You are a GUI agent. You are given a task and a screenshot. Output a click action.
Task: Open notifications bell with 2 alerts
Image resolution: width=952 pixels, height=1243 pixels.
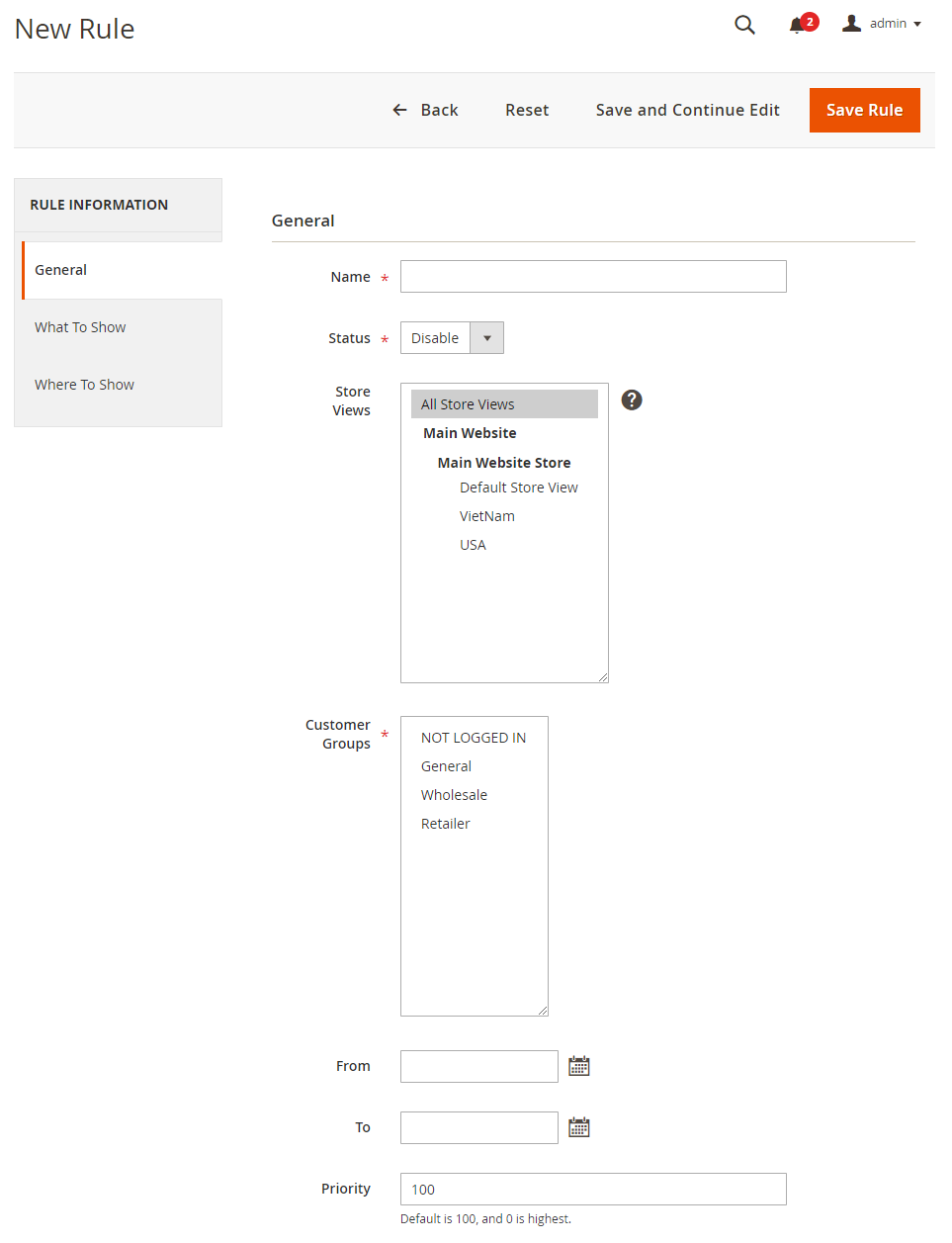(797, 25)
